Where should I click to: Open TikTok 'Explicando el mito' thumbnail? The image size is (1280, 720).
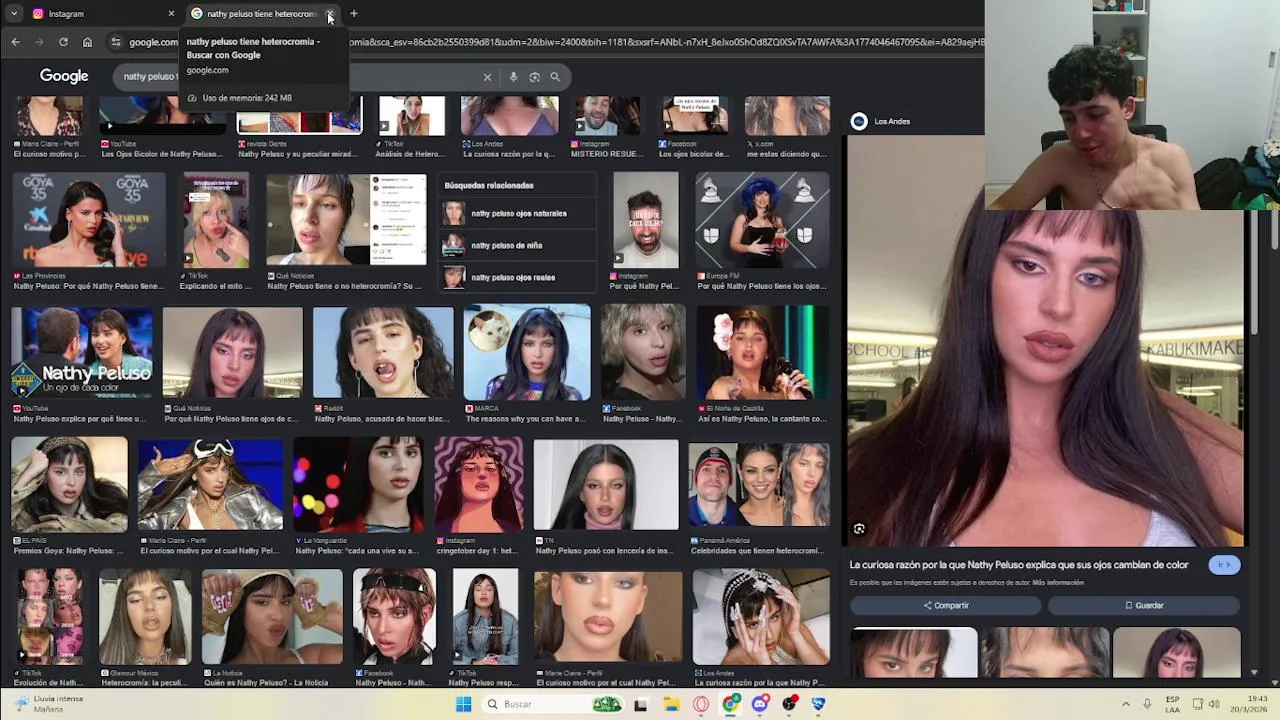[216, 219]
